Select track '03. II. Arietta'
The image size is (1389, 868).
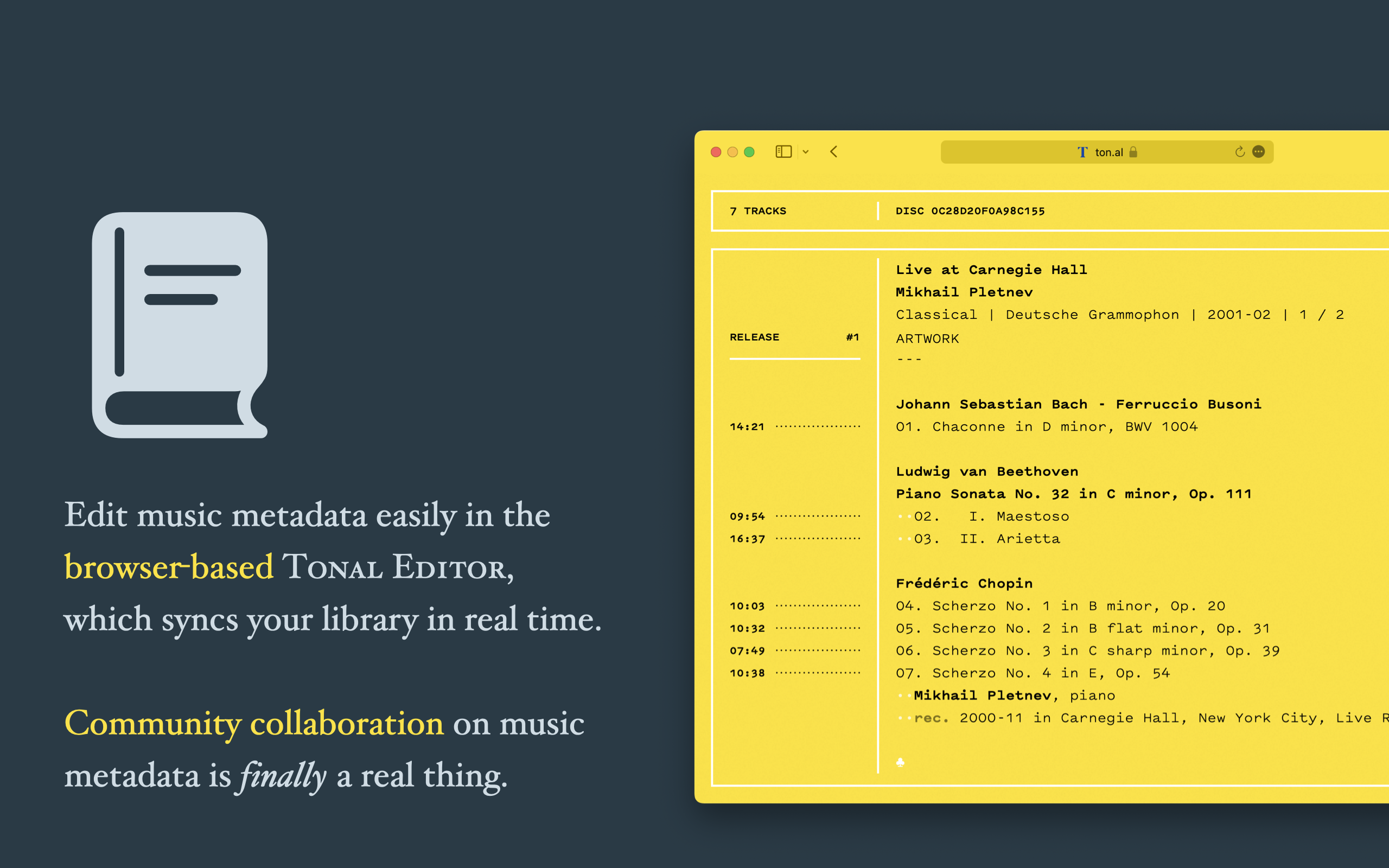(986, 539)
